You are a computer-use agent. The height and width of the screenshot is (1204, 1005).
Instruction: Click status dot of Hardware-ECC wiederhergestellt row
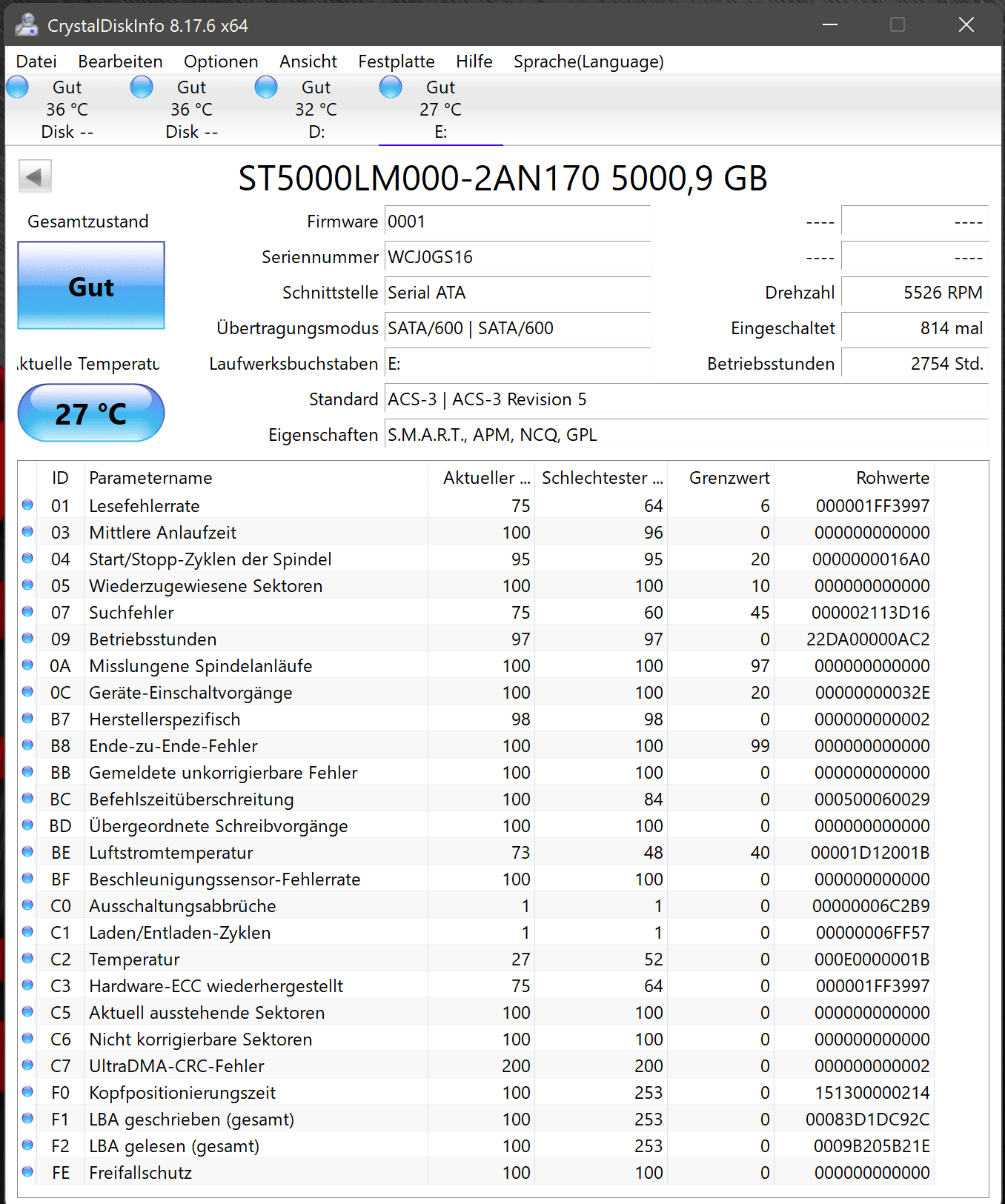(27, 985)
